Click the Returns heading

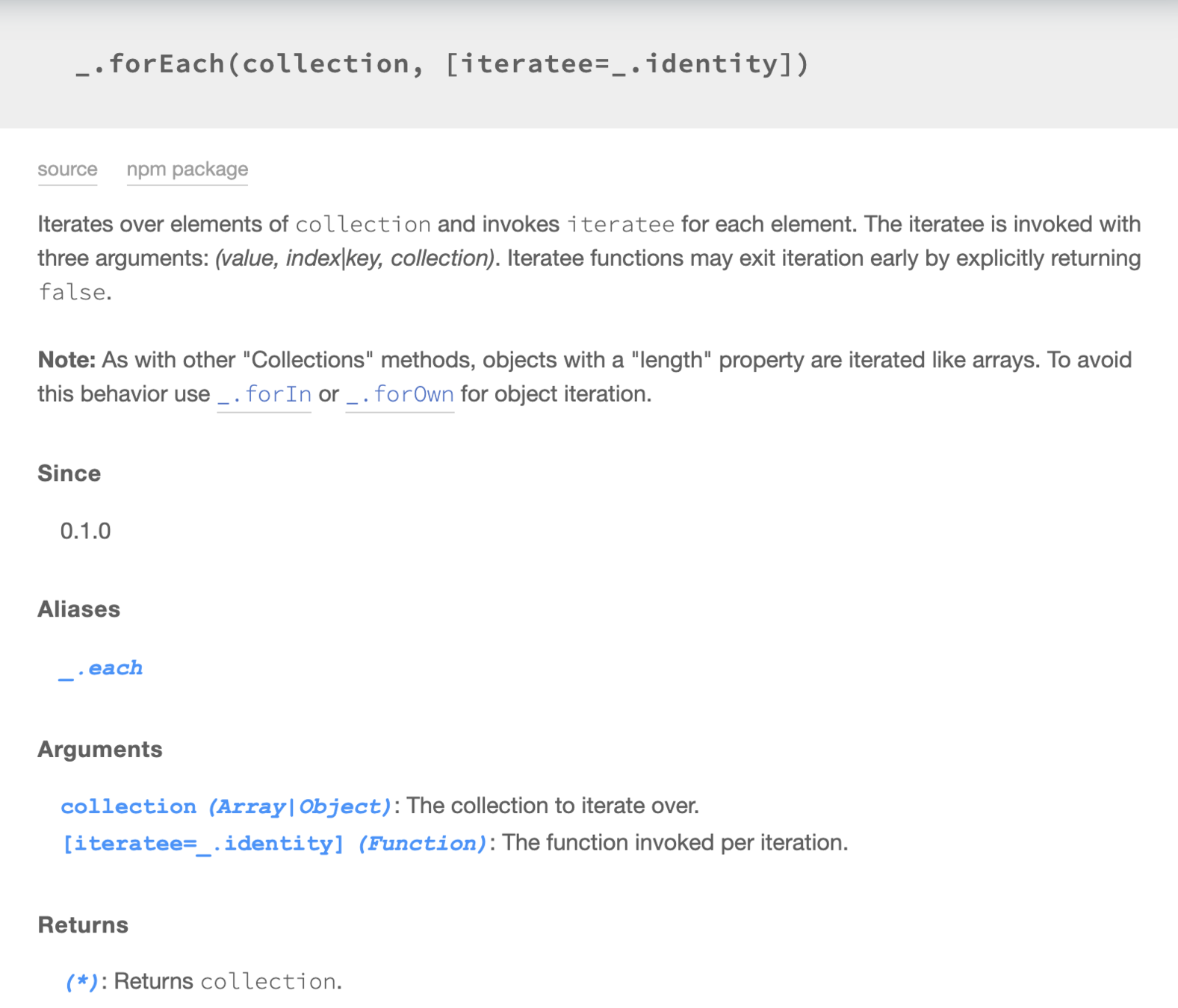(x=84, y=925)
